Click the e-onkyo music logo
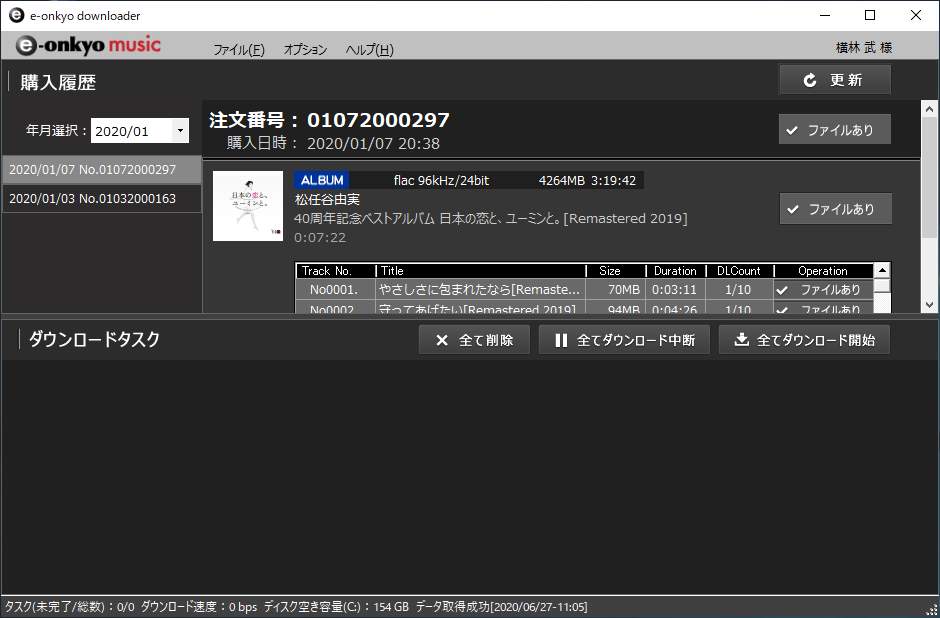The width and height of the screenshot is (940, 618). 88,45
